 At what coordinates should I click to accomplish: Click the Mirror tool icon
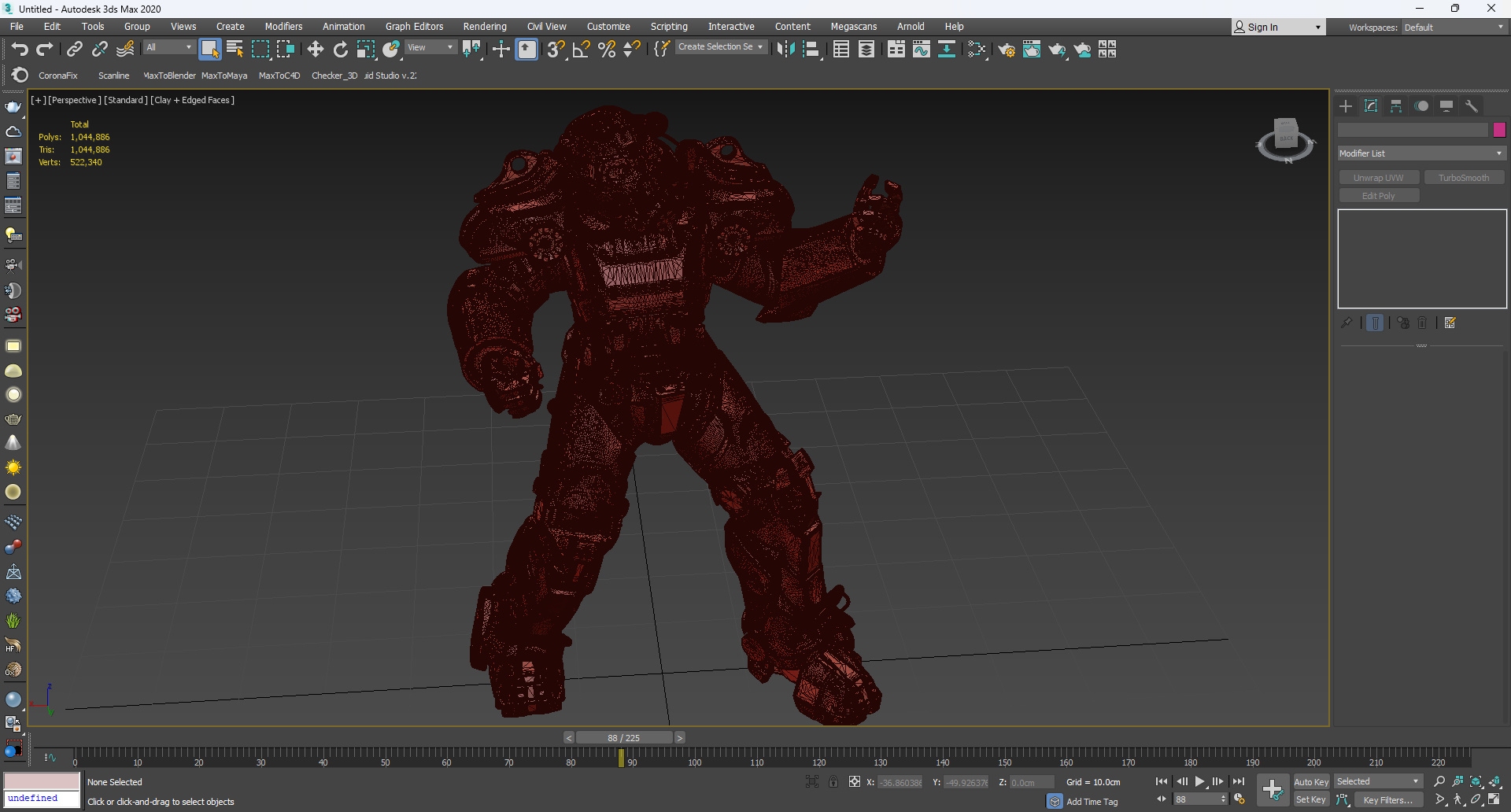point(785,50)
